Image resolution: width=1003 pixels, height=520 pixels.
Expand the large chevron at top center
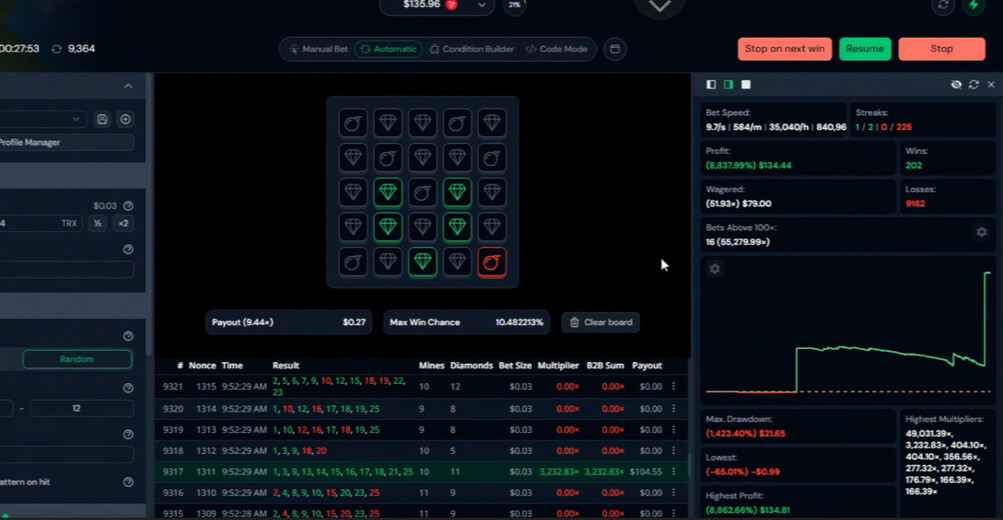tap(660, 6)
